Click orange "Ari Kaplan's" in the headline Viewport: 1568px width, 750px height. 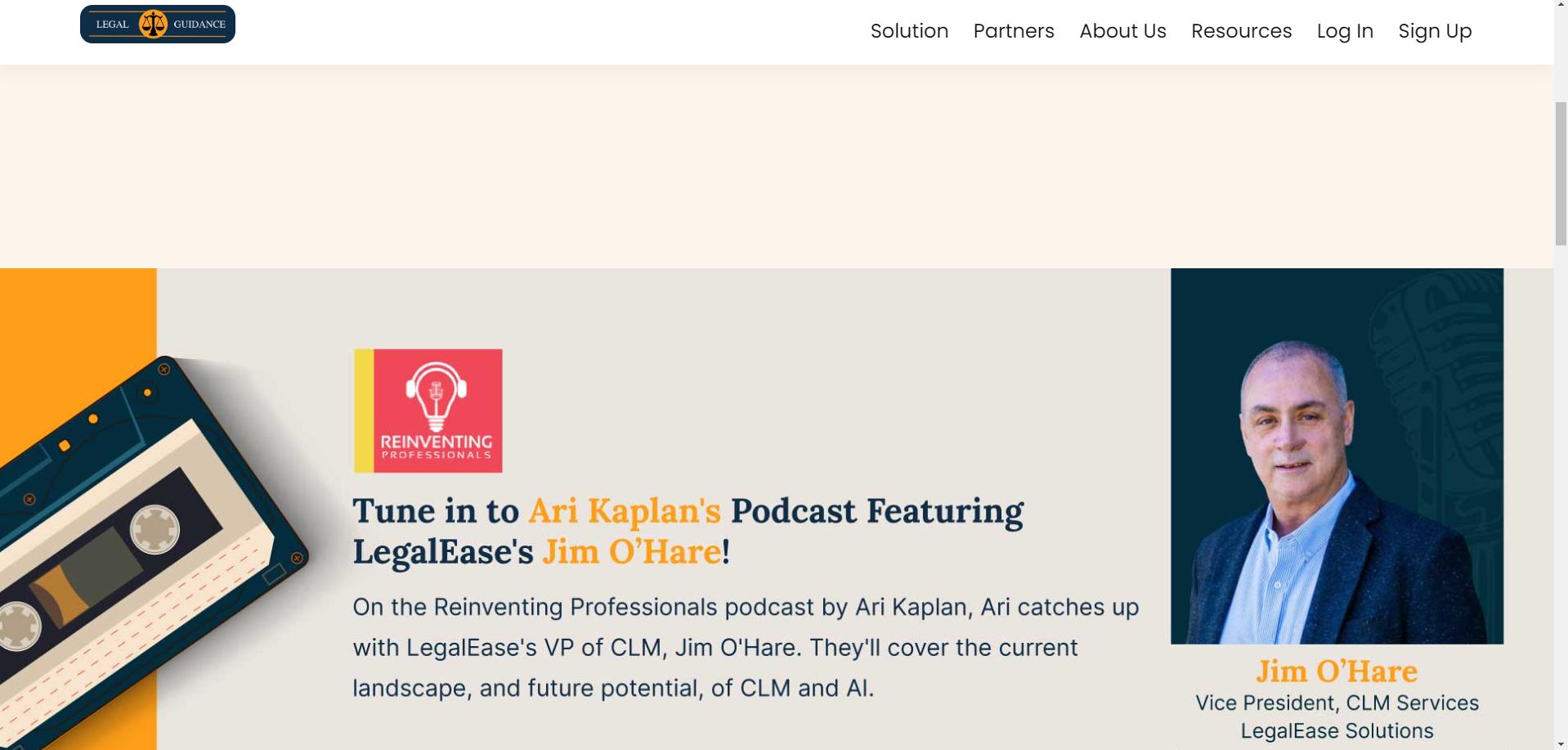[625, 511]
